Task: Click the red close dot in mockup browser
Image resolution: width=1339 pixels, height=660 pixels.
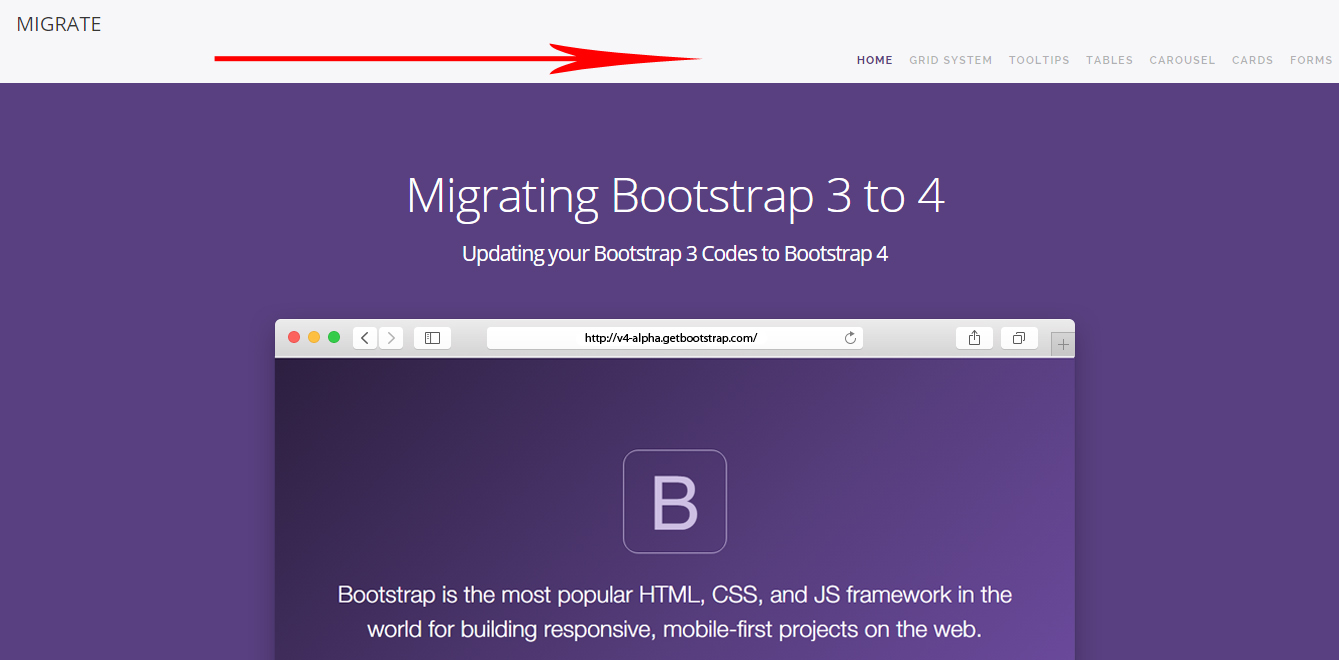Action: click(x=294, y=337)
